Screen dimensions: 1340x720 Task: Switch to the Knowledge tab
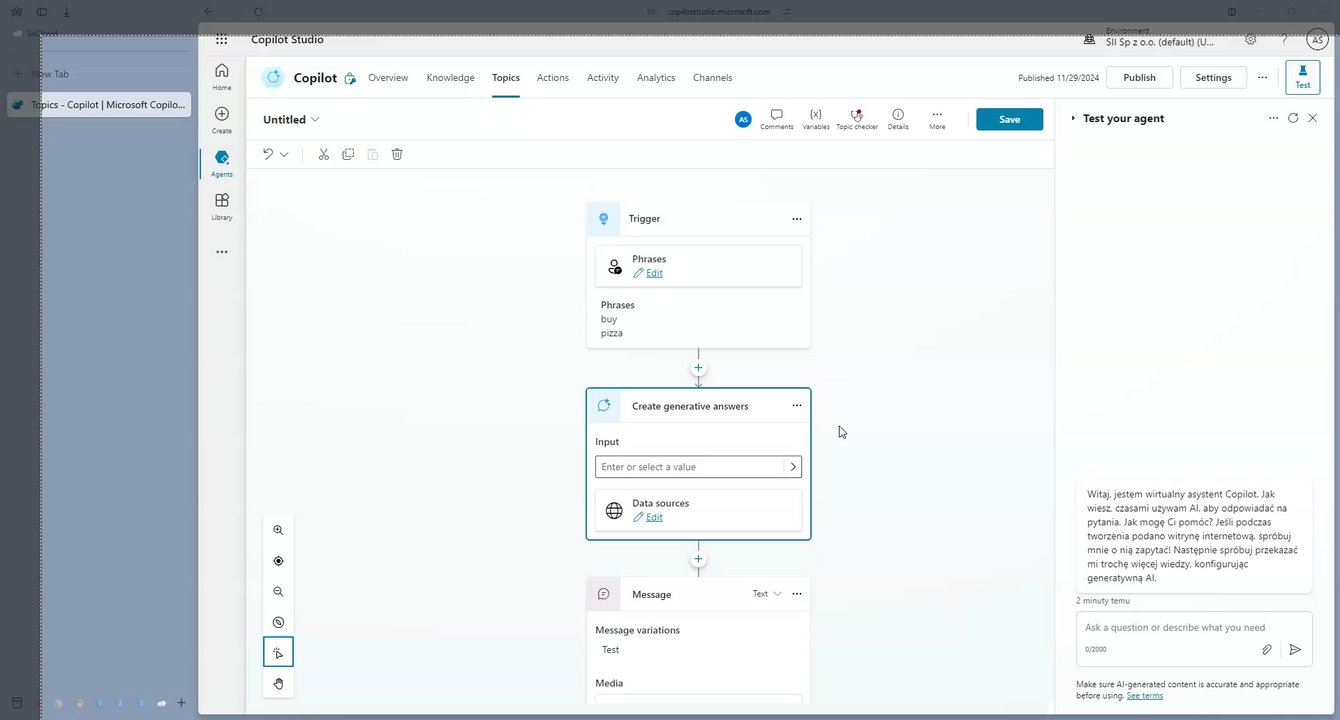[x=450, y=77]
